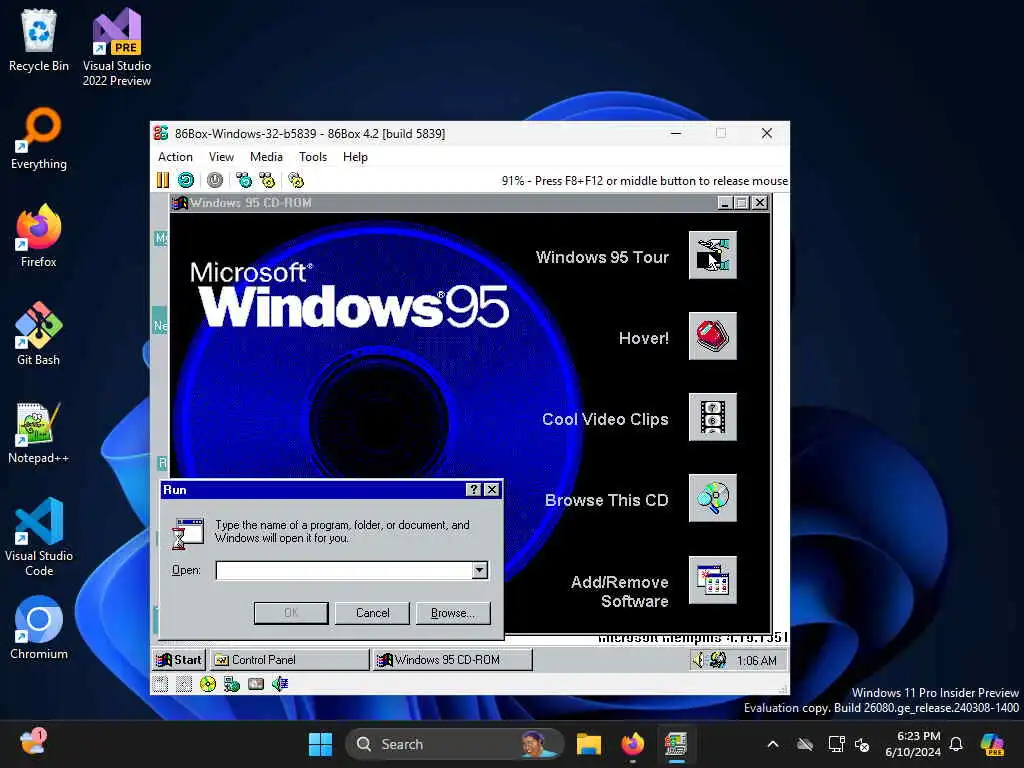
Task: Launch Everything search desktop shortcut
Action: click(x=39, y=138)
